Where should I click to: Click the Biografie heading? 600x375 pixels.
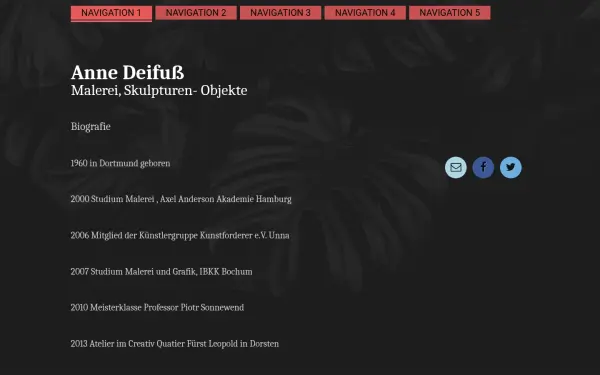[x=91, y=127]
